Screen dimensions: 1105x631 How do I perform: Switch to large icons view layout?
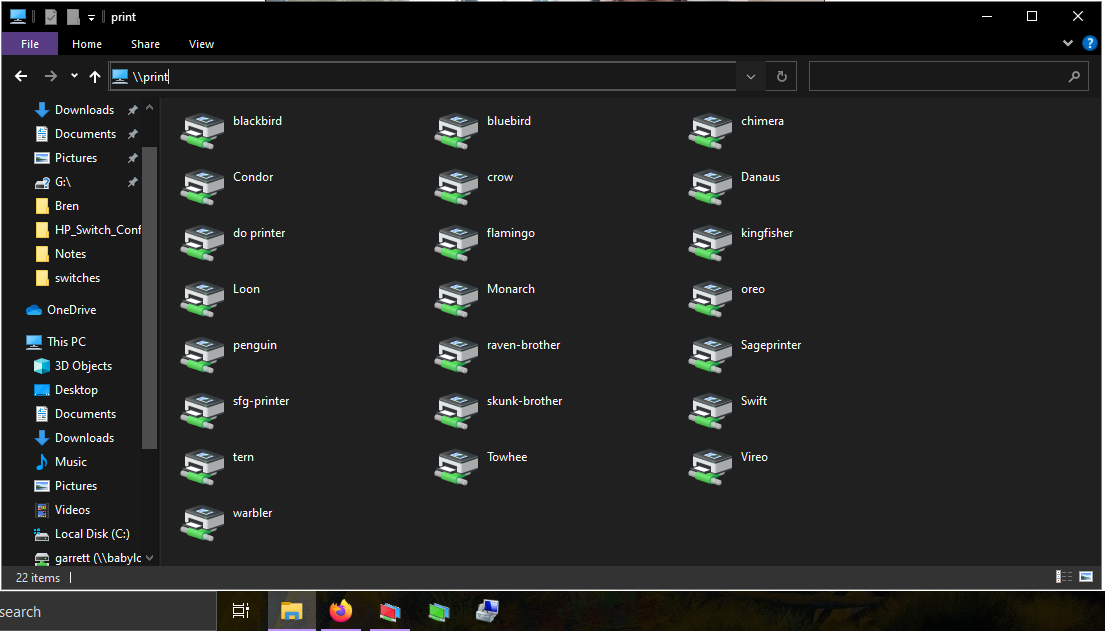1086,577
